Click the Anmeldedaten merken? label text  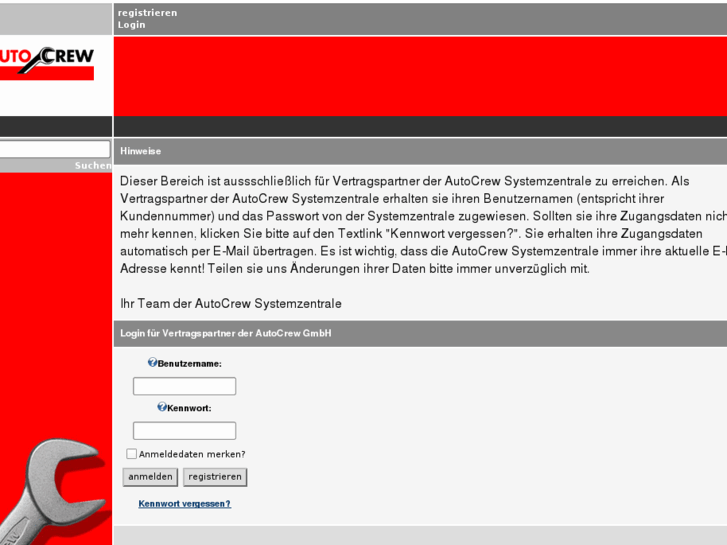(192, 454)
